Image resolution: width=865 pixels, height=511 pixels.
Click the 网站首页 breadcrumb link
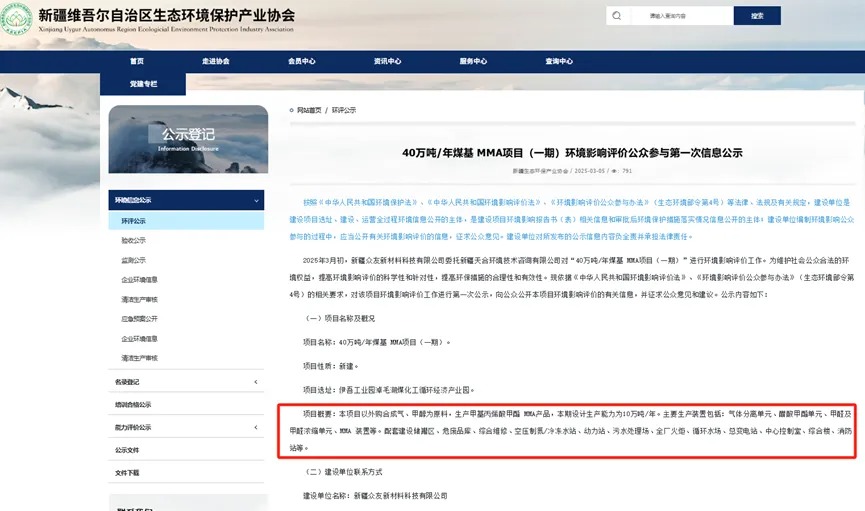309,110
